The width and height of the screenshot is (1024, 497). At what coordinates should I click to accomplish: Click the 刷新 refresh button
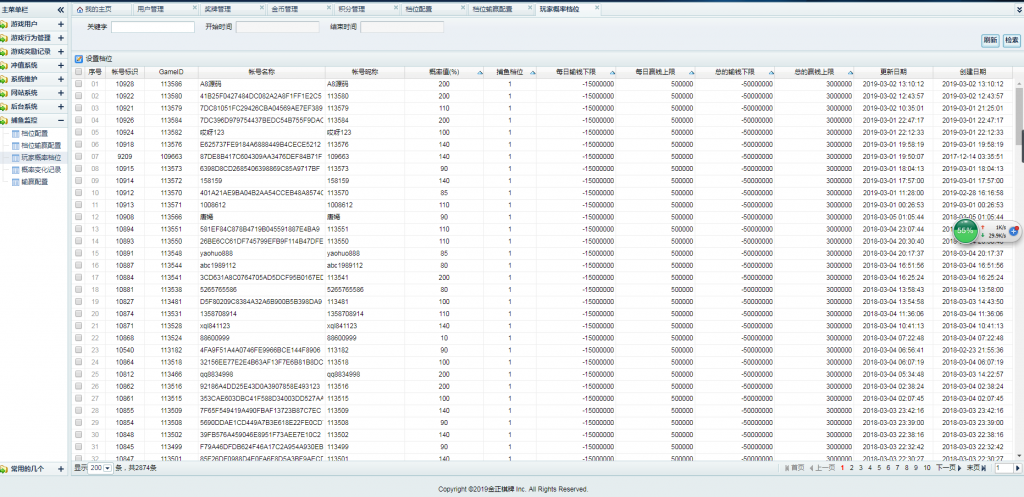990,41
